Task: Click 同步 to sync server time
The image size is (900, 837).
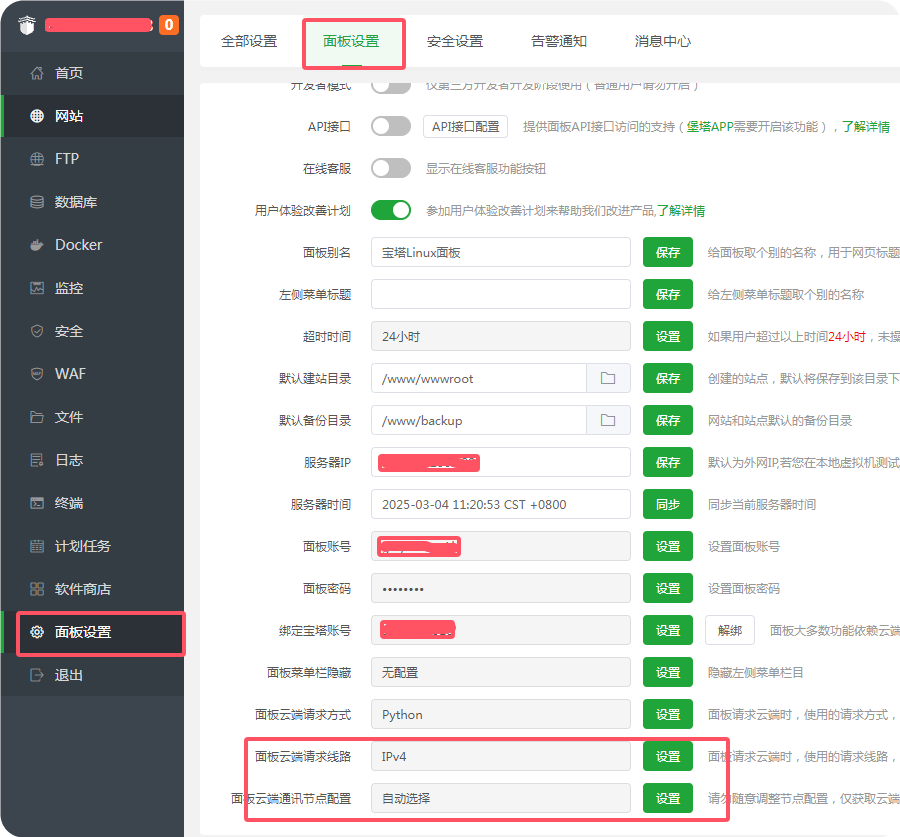Action: click(668, 504)
